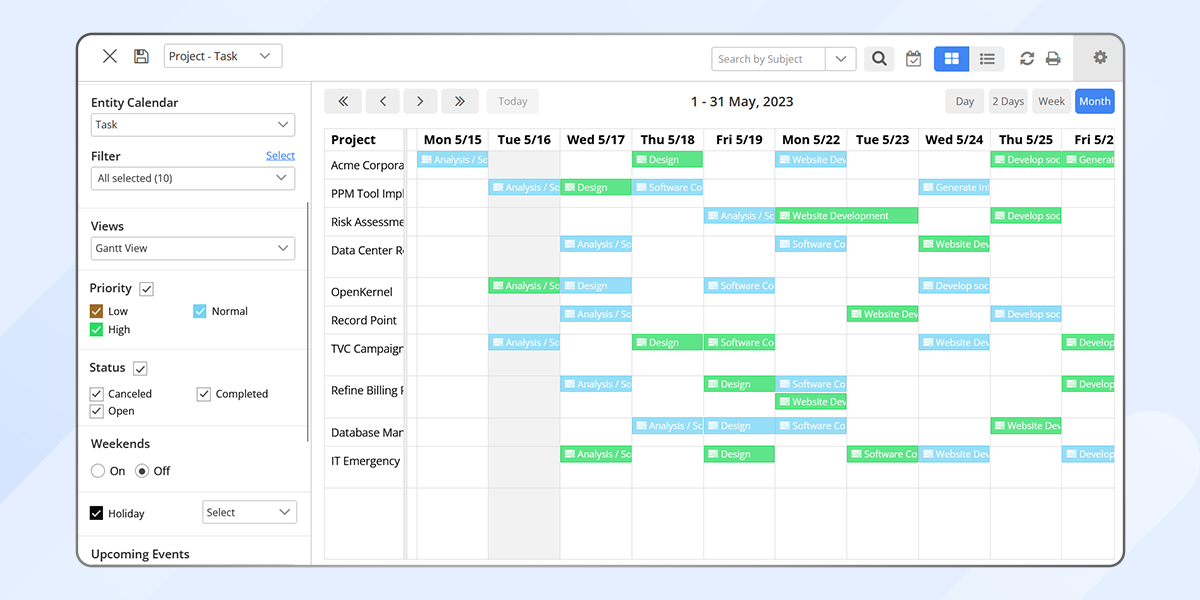1200x600 pixels.
Task: Select the OpenKernel project row
Action: tap(366, 292)
